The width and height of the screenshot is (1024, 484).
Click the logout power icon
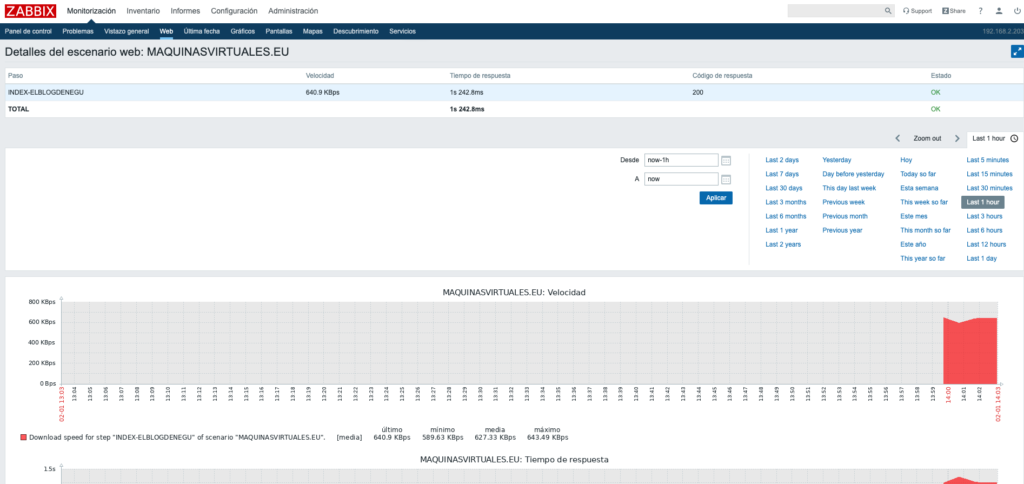pos(1016,11)
